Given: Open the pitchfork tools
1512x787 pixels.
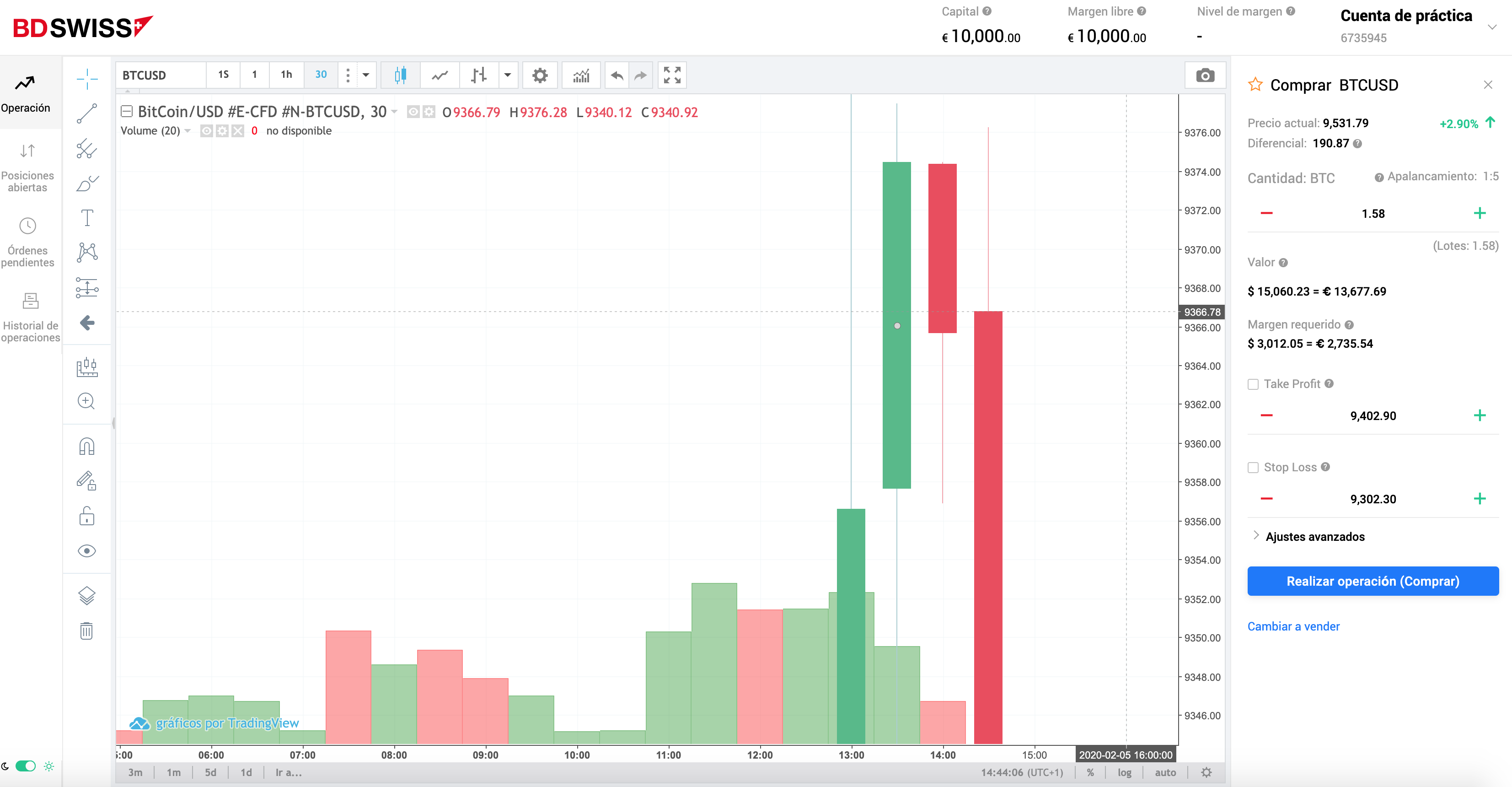Looking at the screenshot, I should [87, 149].
